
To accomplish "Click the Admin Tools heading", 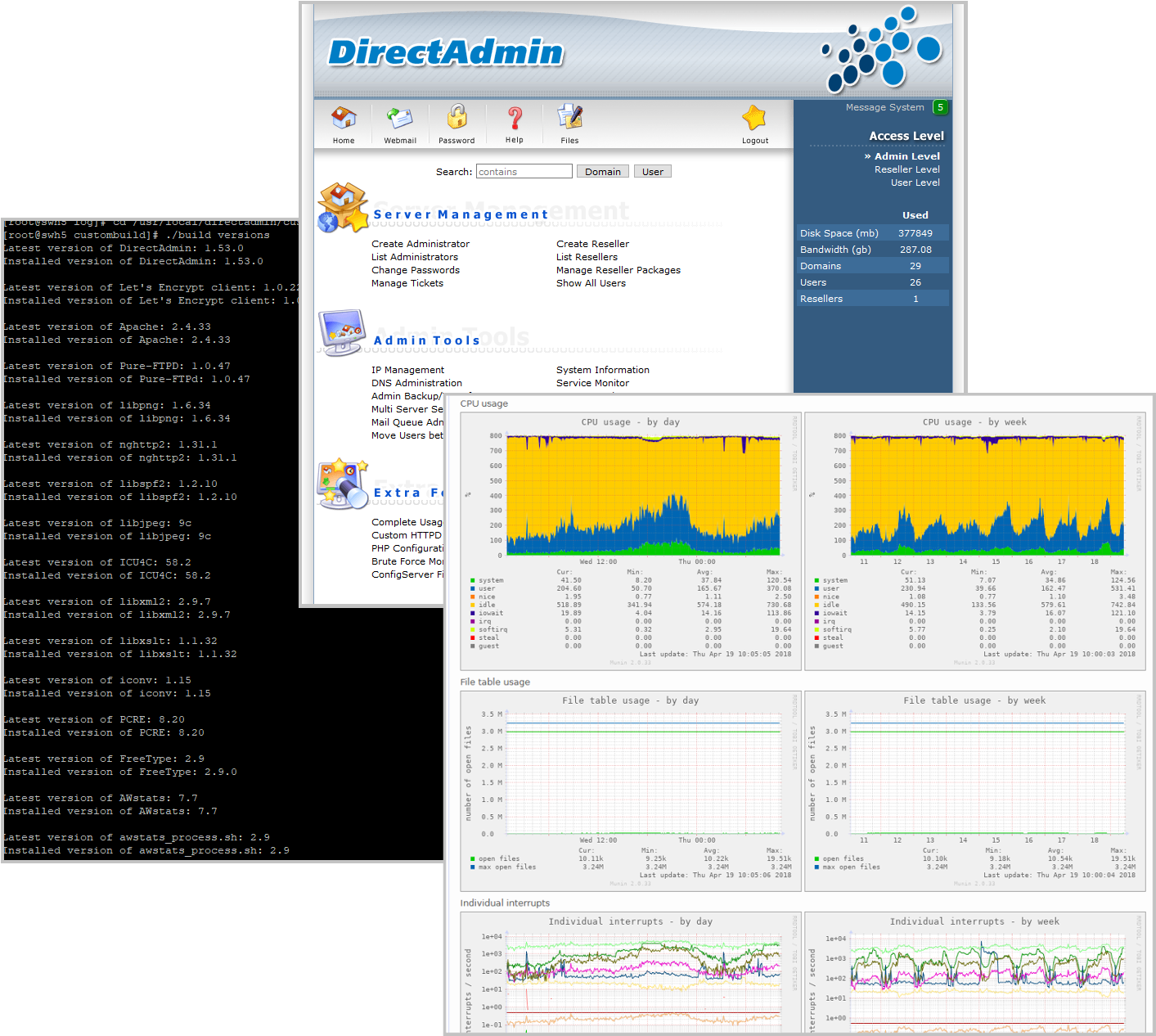I will 427,340.
